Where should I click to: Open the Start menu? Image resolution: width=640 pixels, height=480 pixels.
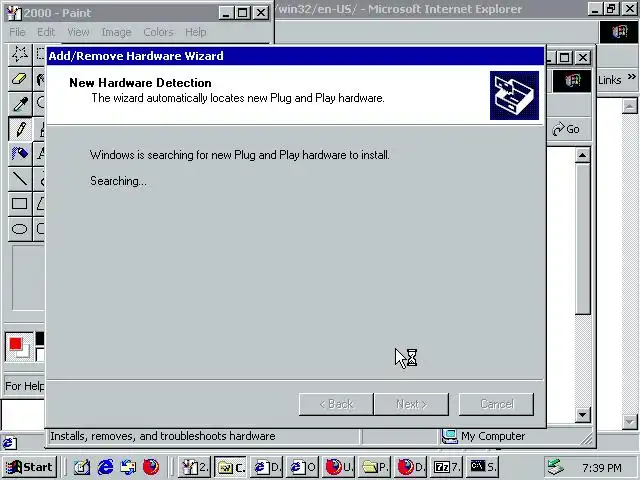[29, 467]
